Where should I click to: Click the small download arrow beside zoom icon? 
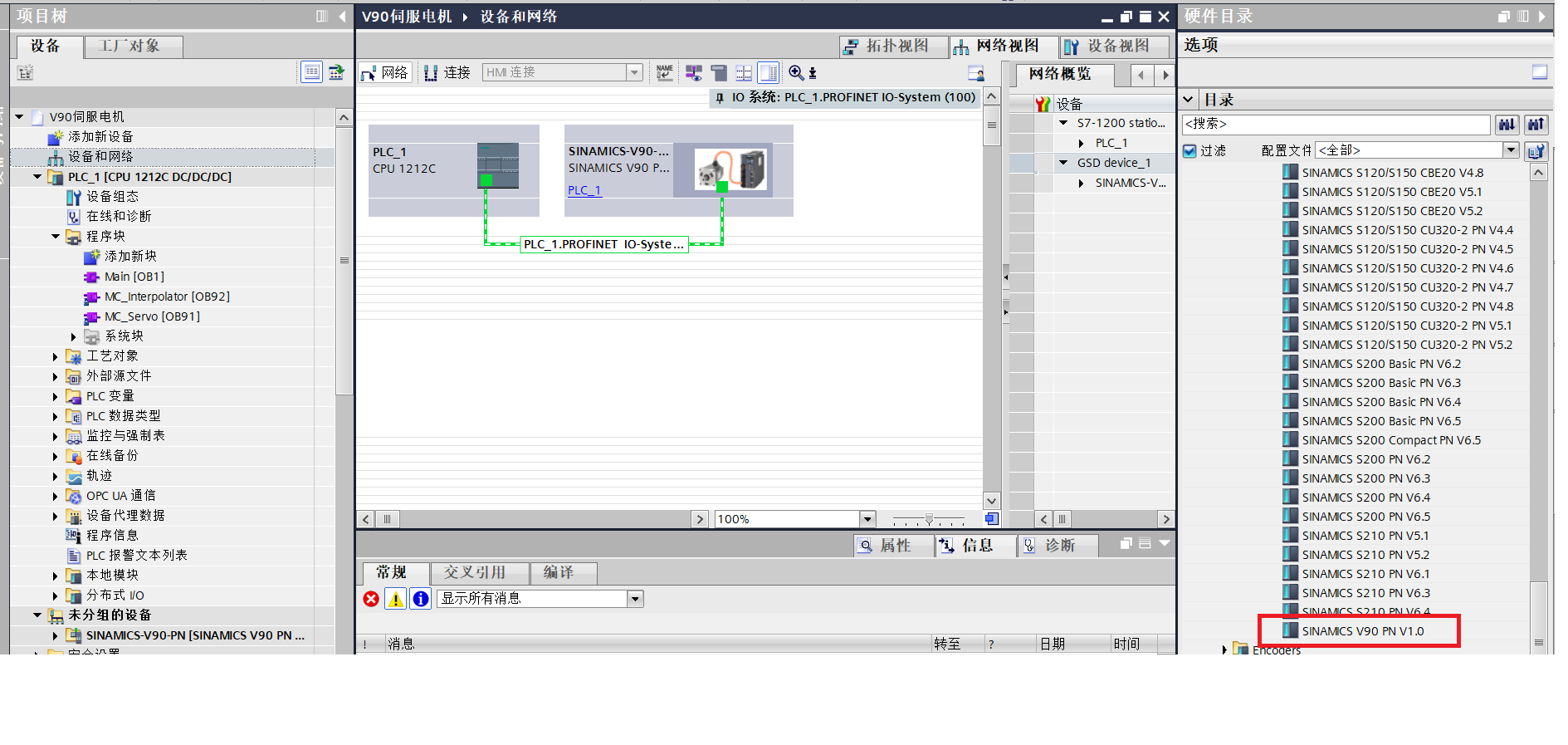click(813, 73)
